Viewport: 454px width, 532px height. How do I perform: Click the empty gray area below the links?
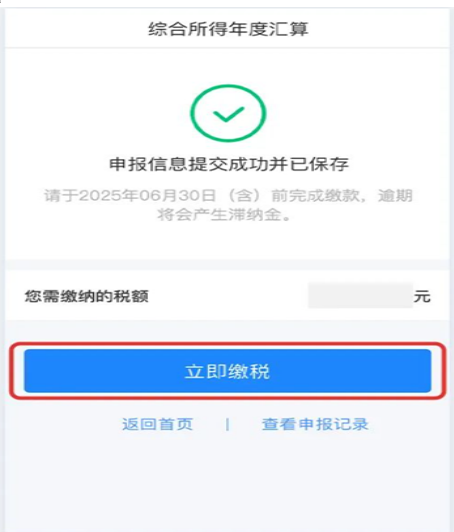[x=227, y=482]
